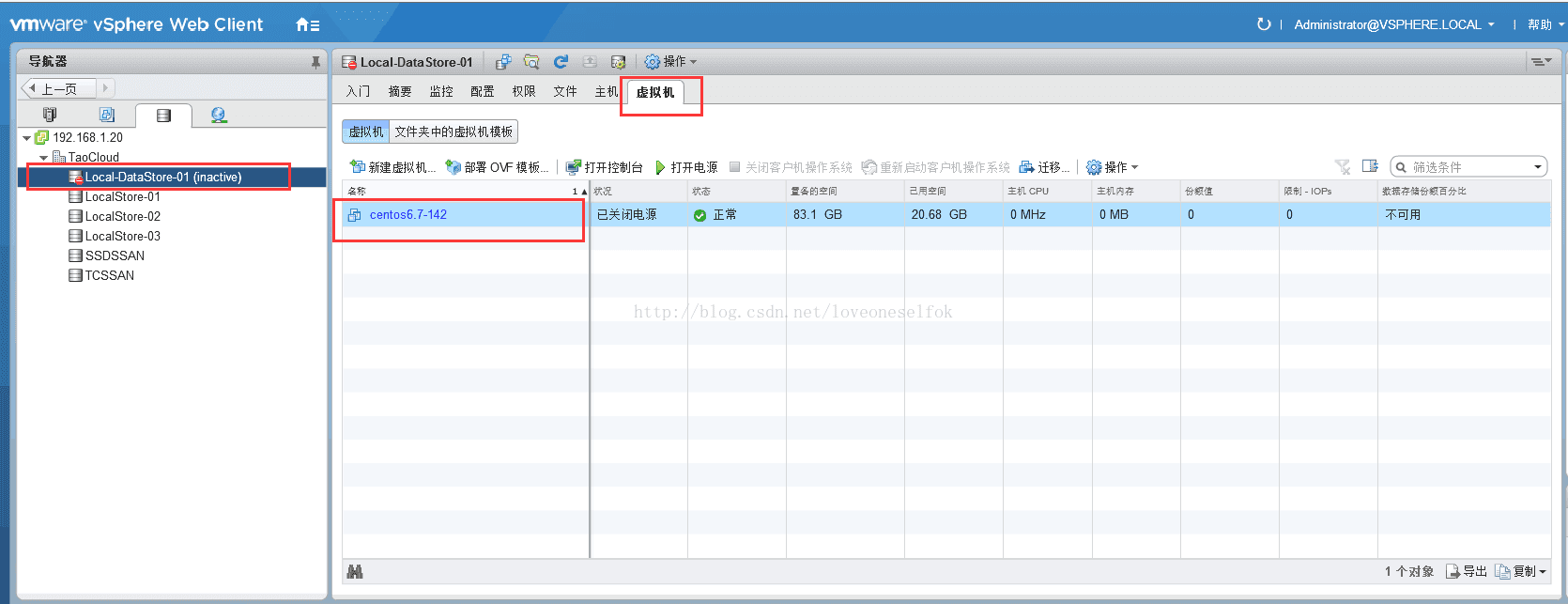Open the 入门 tab

point(358,91)
